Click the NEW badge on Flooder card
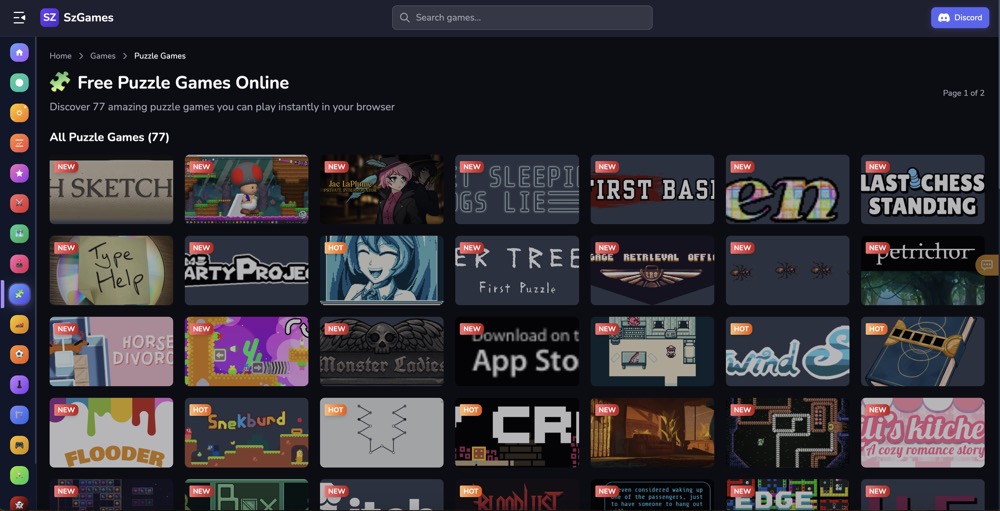The height and width of the screenshot is (511, 1000). (x=66, y=410)
